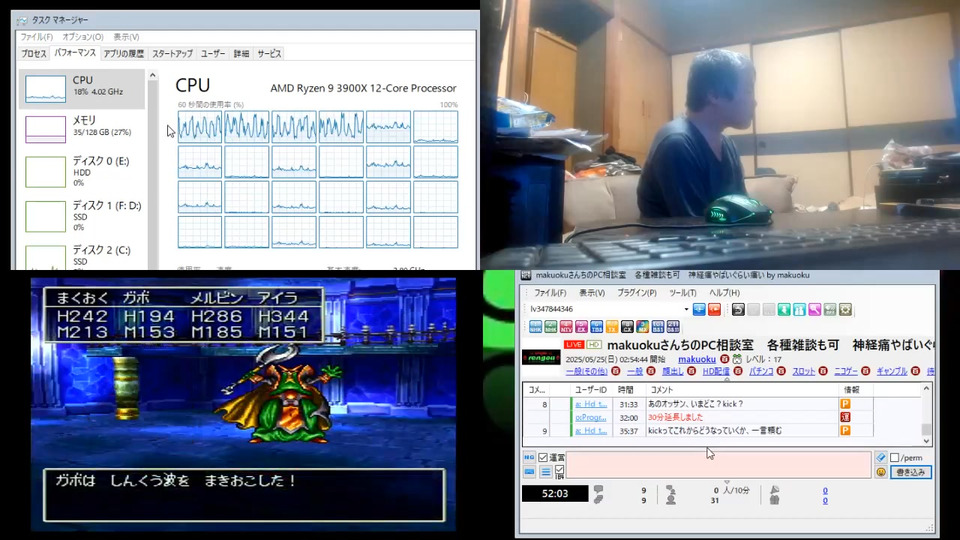
Task: Open the ギャンブル tag link
Action: pyautogui.click(x=891, y=371)
